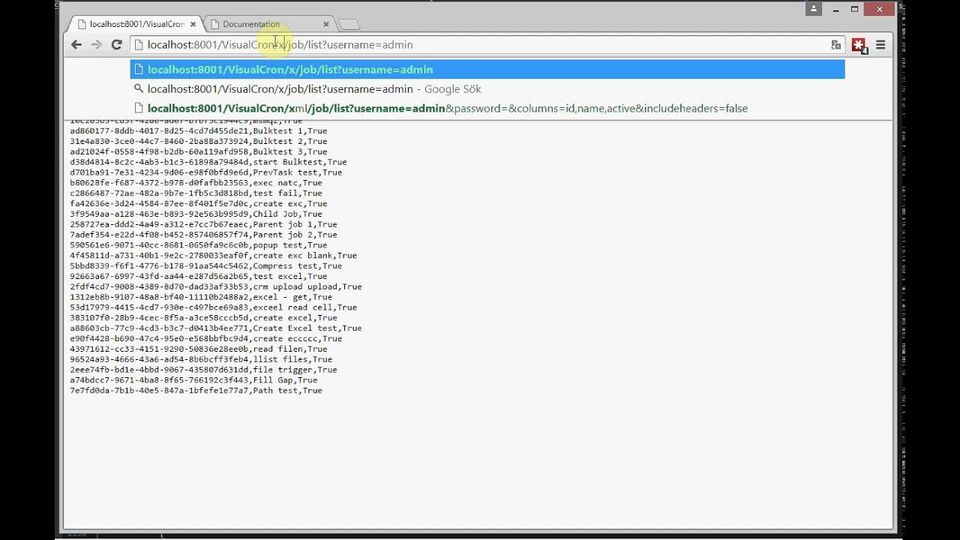This screenshot has height=540, width=960.
Task: Click page icon of the xml/job/list suggestion
Action: pos(138,108)
